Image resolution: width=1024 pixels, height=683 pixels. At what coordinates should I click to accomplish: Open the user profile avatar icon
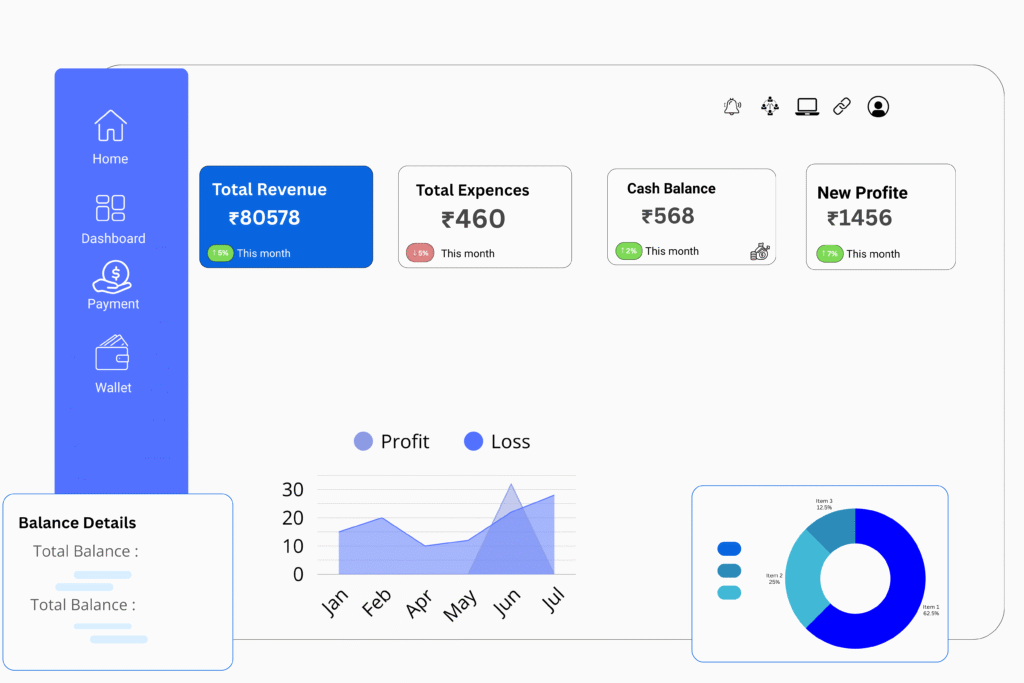point(878,107)
